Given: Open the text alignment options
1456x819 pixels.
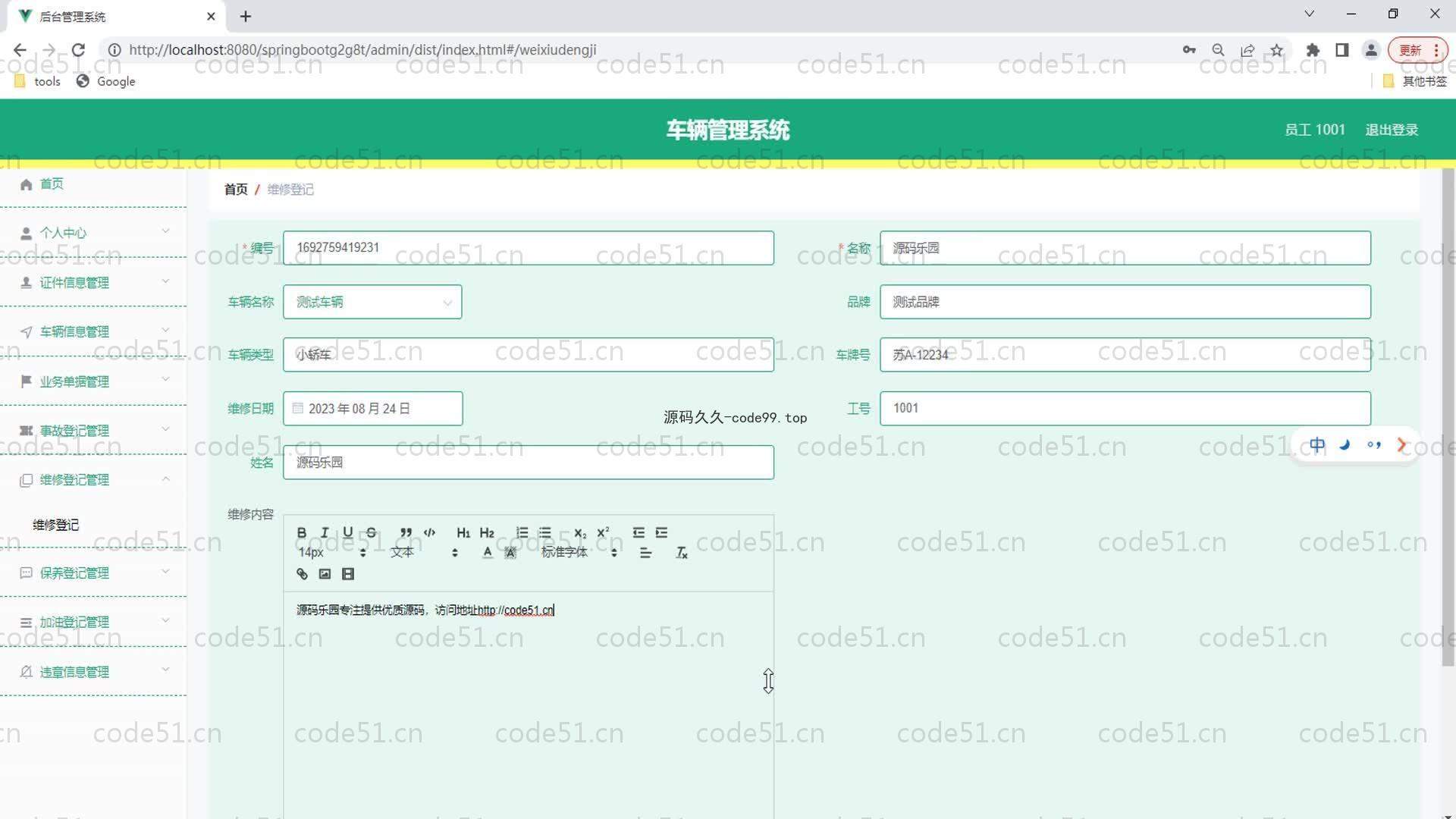Looking at the screenshot, I should pos(645,553).
